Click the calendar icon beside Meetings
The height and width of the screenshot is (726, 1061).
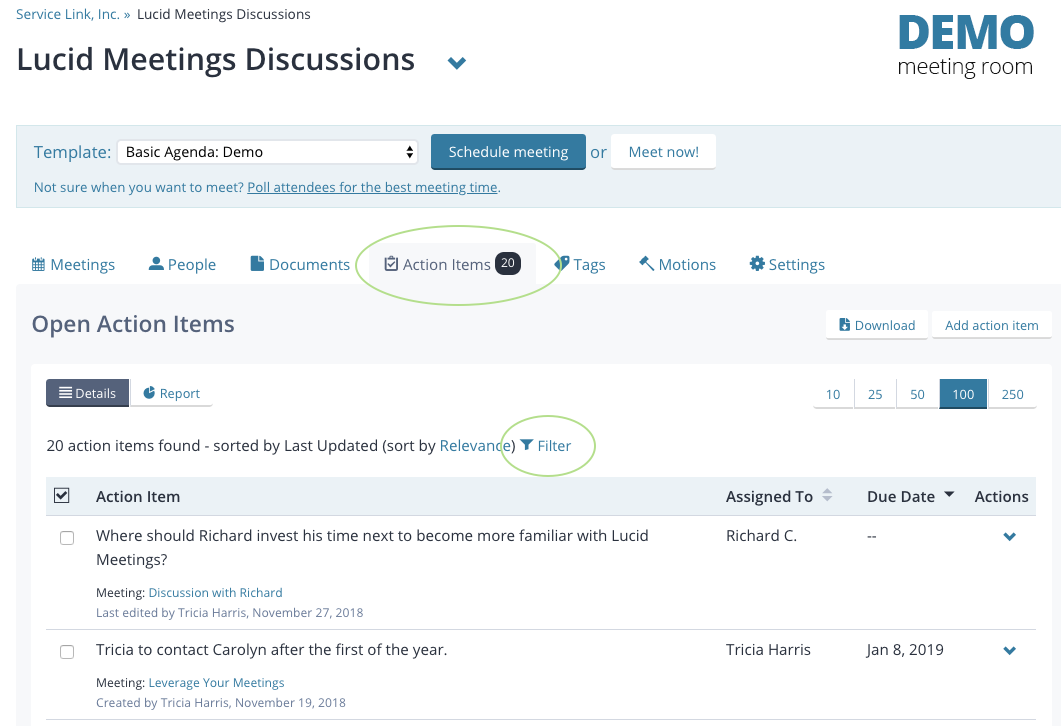(x=39, y=264)
